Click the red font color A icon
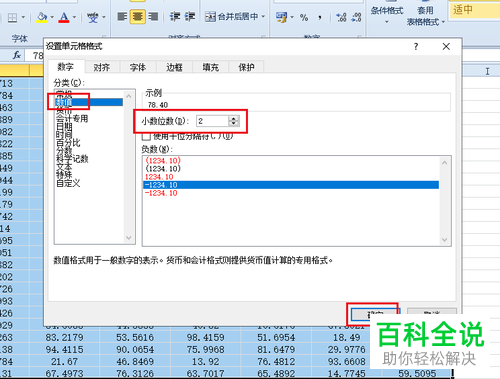The image size is (500, 379). 64,17
